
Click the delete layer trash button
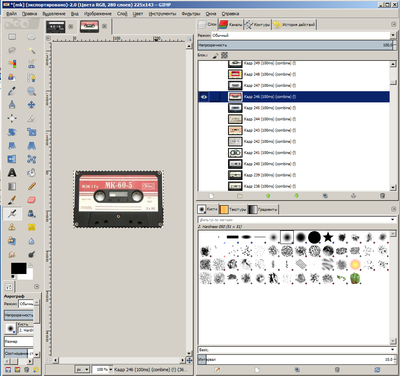pos(382,196)
